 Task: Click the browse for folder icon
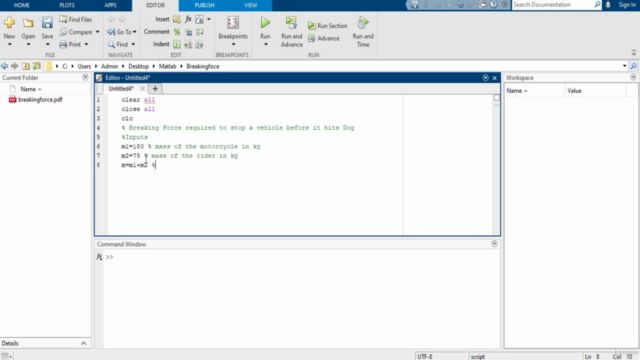pyautogui.click(x=36, y=66)
